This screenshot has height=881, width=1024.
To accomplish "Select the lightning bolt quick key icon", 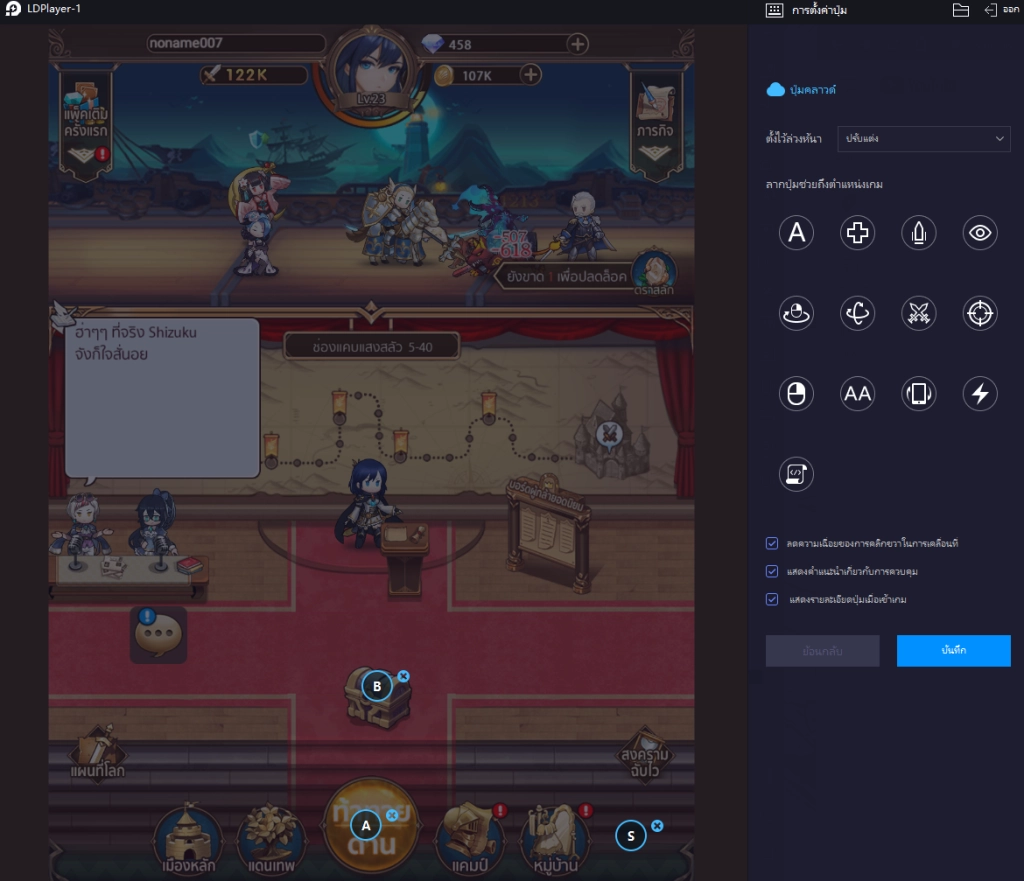I will [x=980, y=393].
